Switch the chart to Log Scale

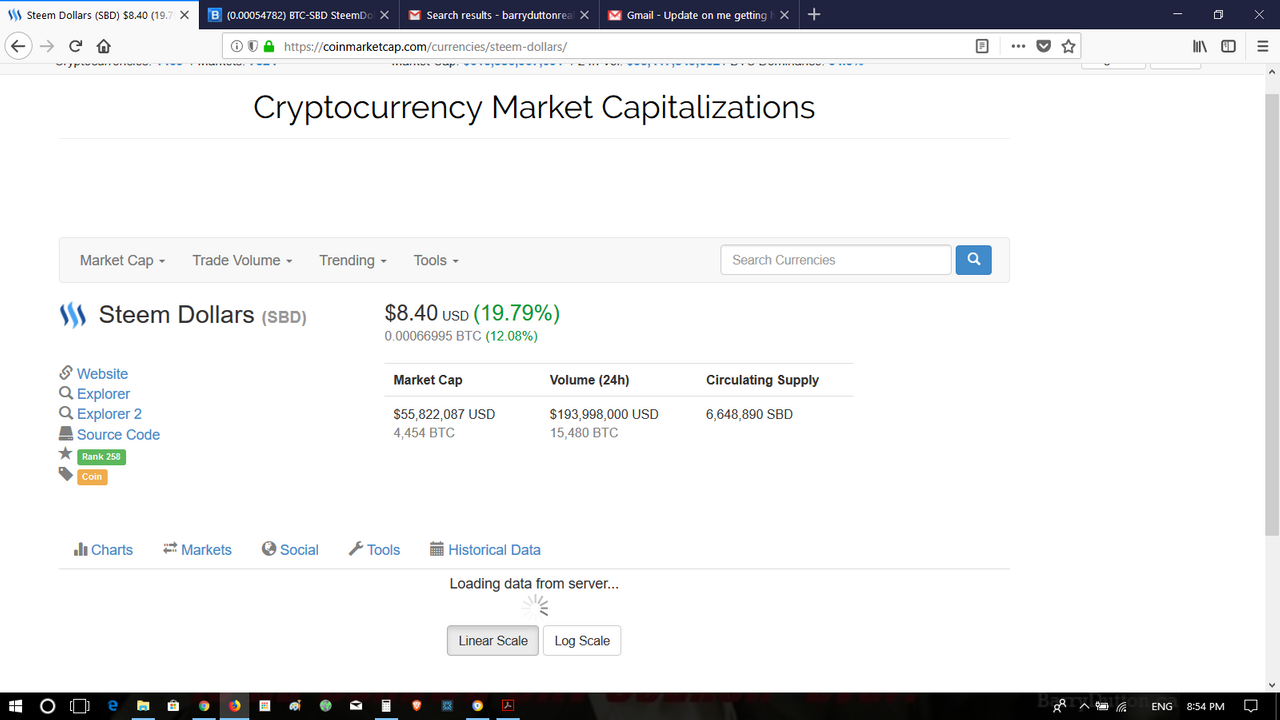tap(582, 641)
